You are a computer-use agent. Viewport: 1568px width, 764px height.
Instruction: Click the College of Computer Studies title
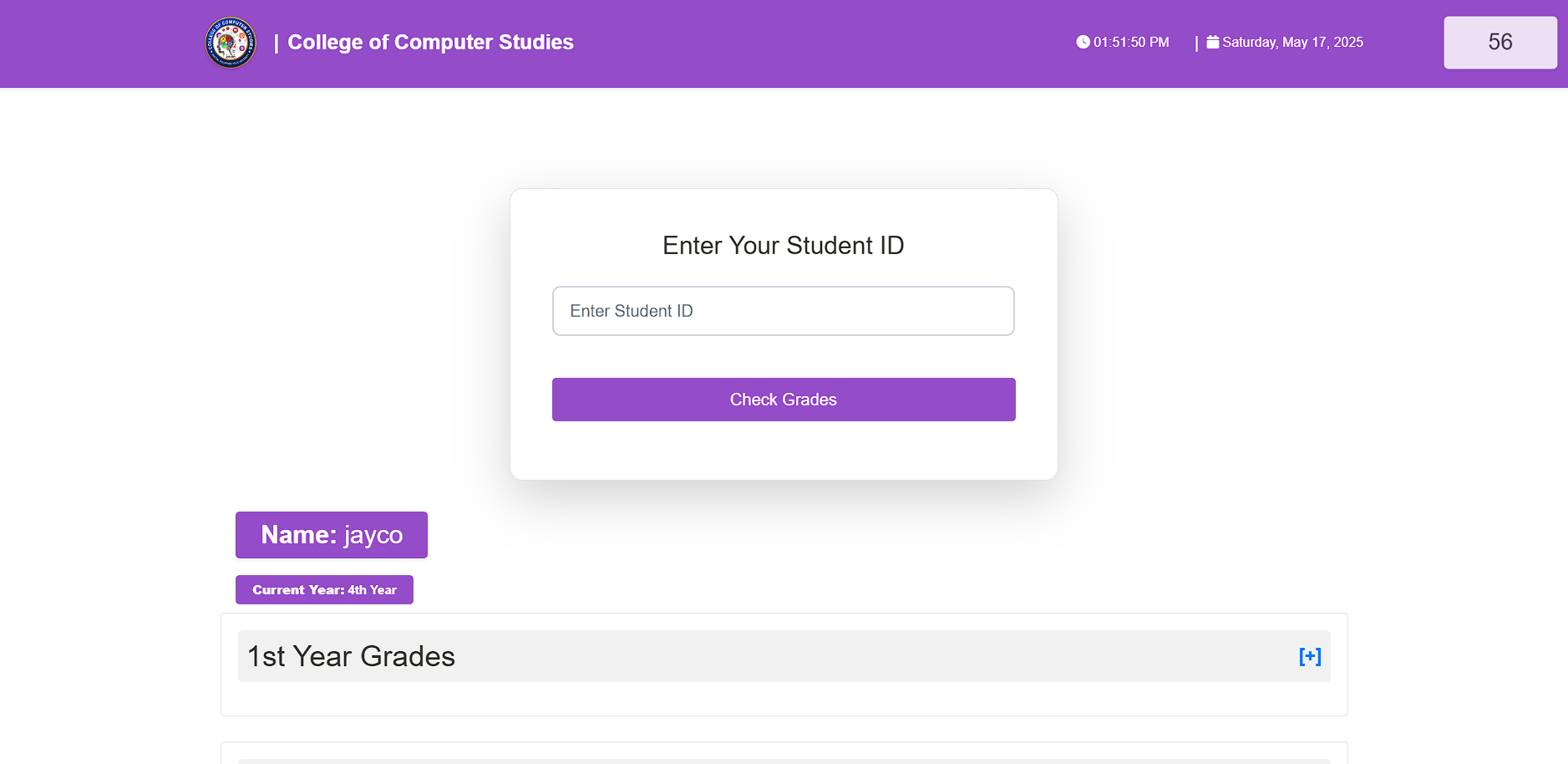[430, 42]
